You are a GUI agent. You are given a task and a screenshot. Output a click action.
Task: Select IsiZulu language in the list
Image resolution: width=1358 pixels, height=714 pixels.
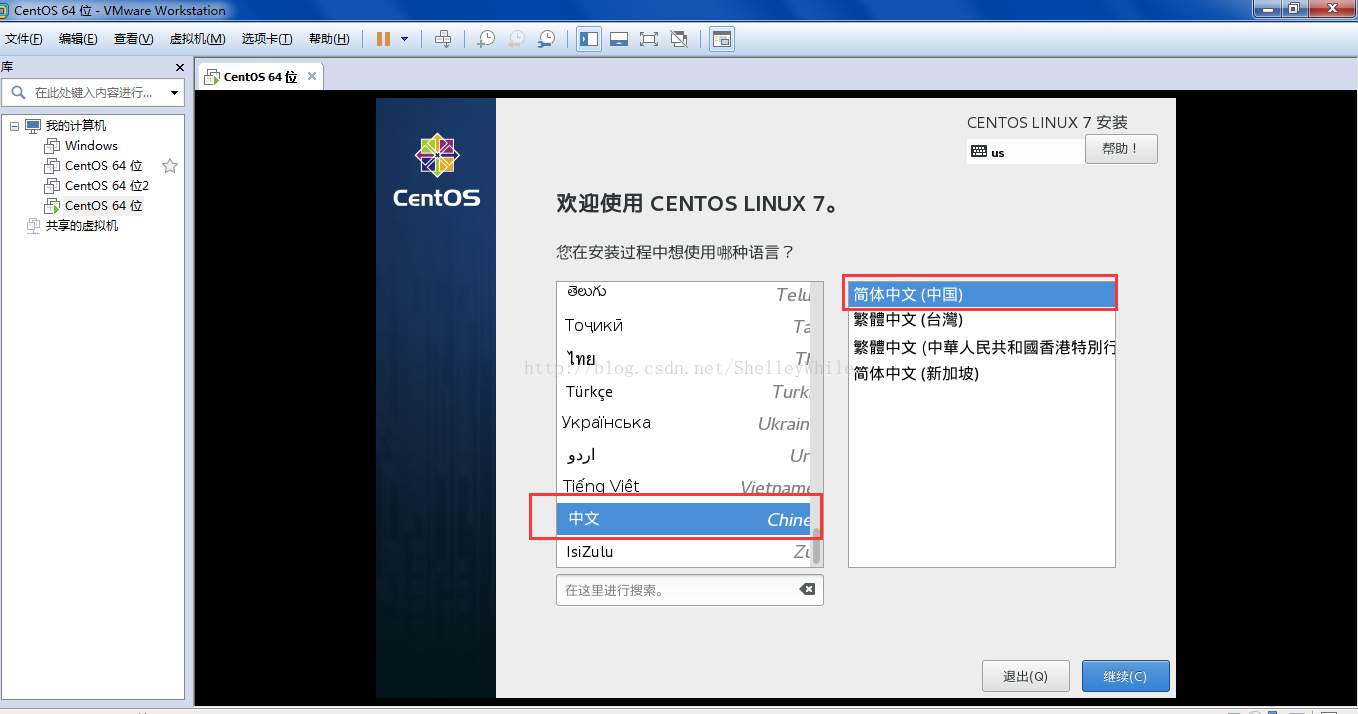click(x=684, y=551)
